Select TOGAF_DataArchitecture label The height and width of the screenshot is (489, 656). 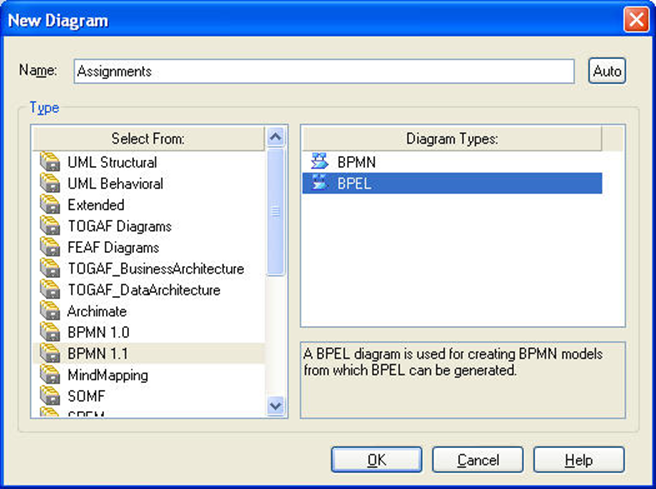(x=144, y=290)
